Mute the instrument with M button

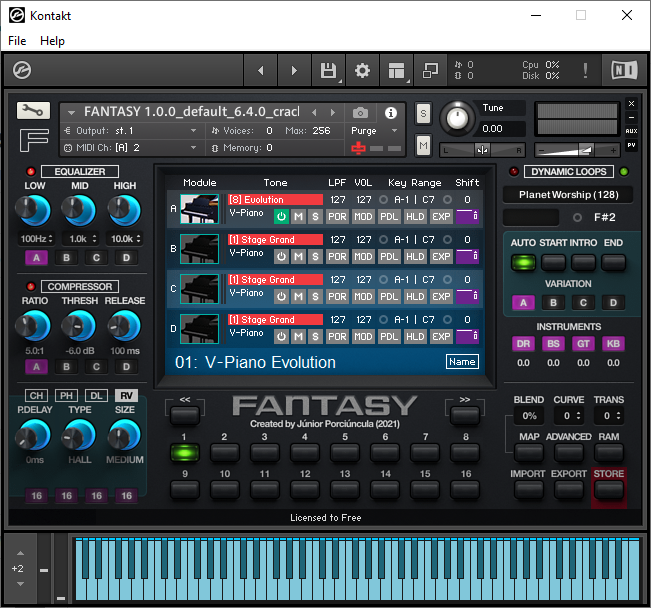[x=423, y=145]
